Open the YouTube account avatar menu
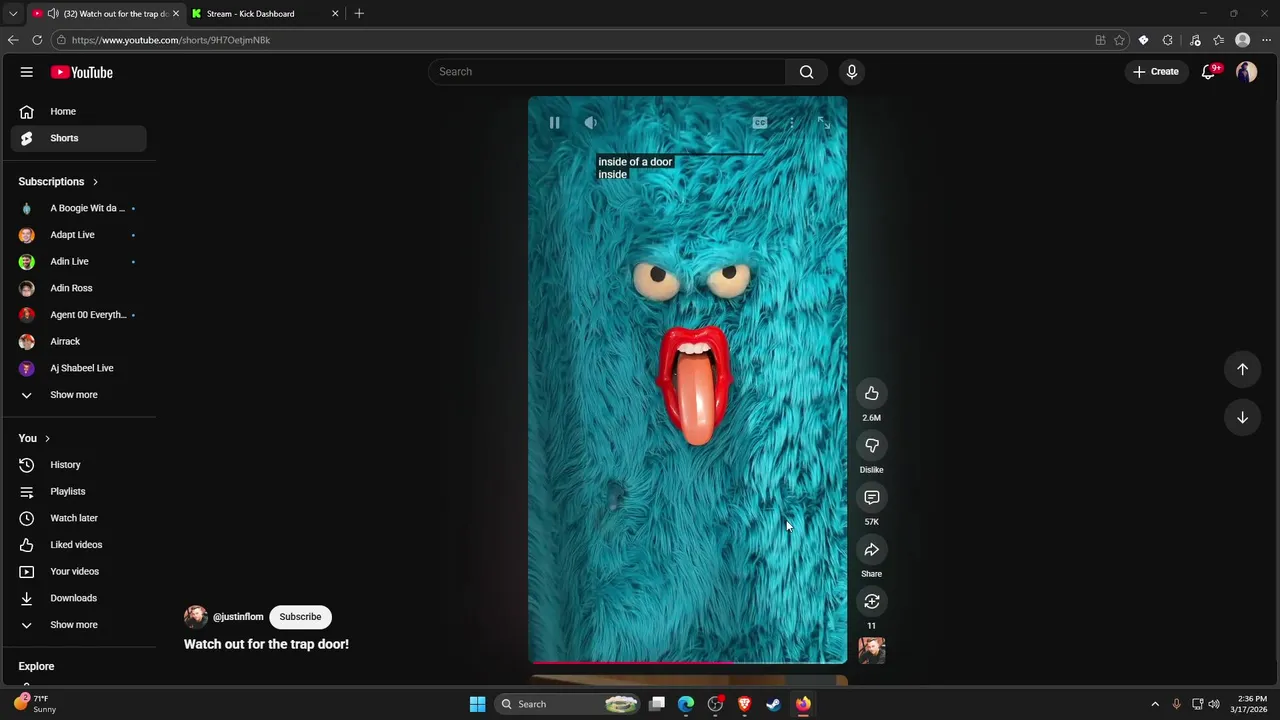The height and width of the screenshot is (720, 1280). point(1246,72)
